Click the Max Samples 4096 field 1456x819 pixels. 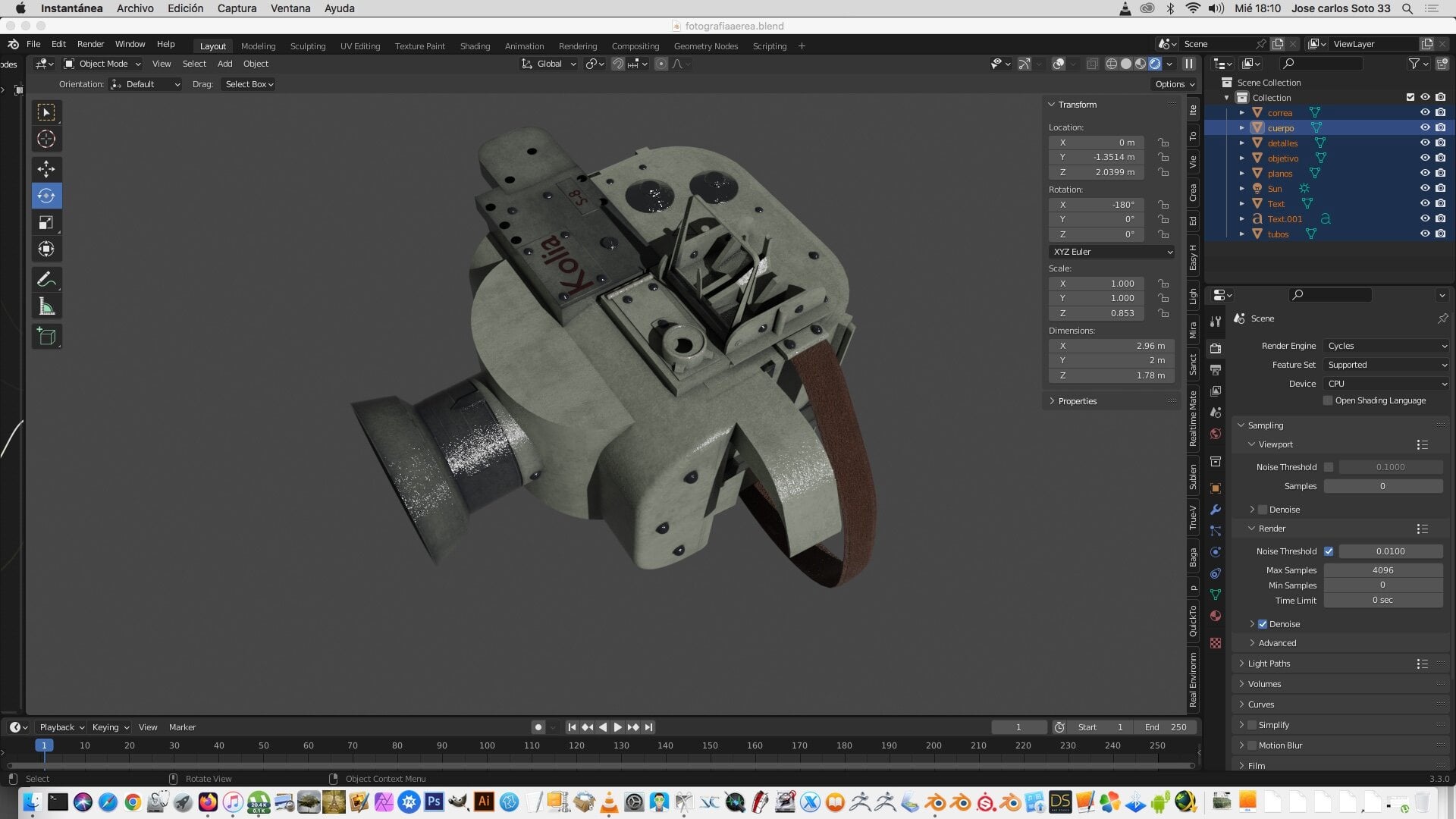[x=1382, y=570]
